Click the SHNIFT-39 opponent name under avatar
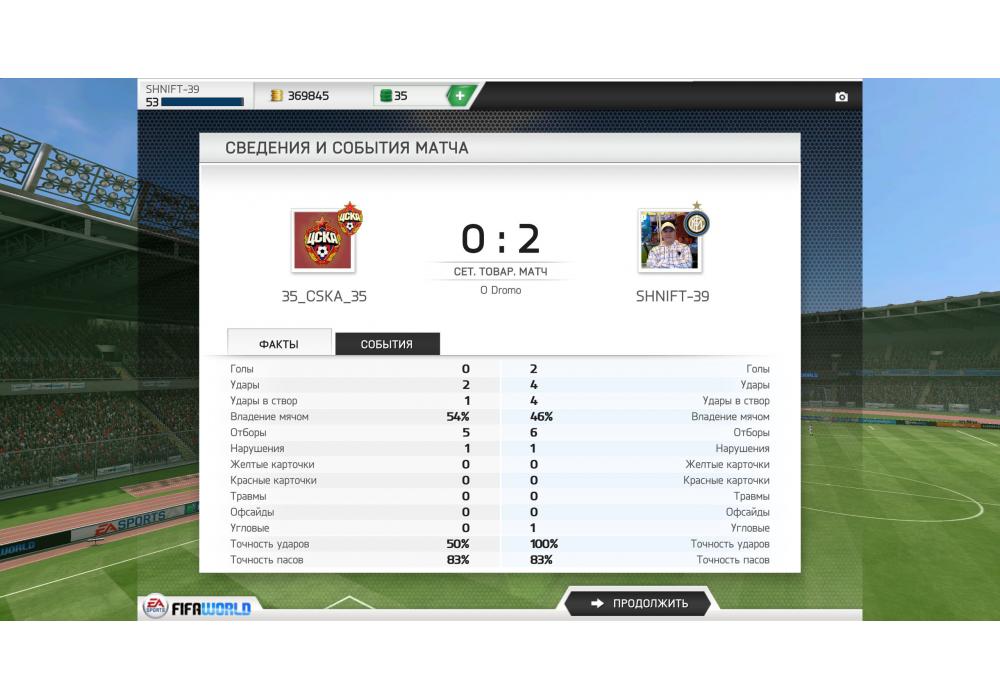 (x=672, y=296)
